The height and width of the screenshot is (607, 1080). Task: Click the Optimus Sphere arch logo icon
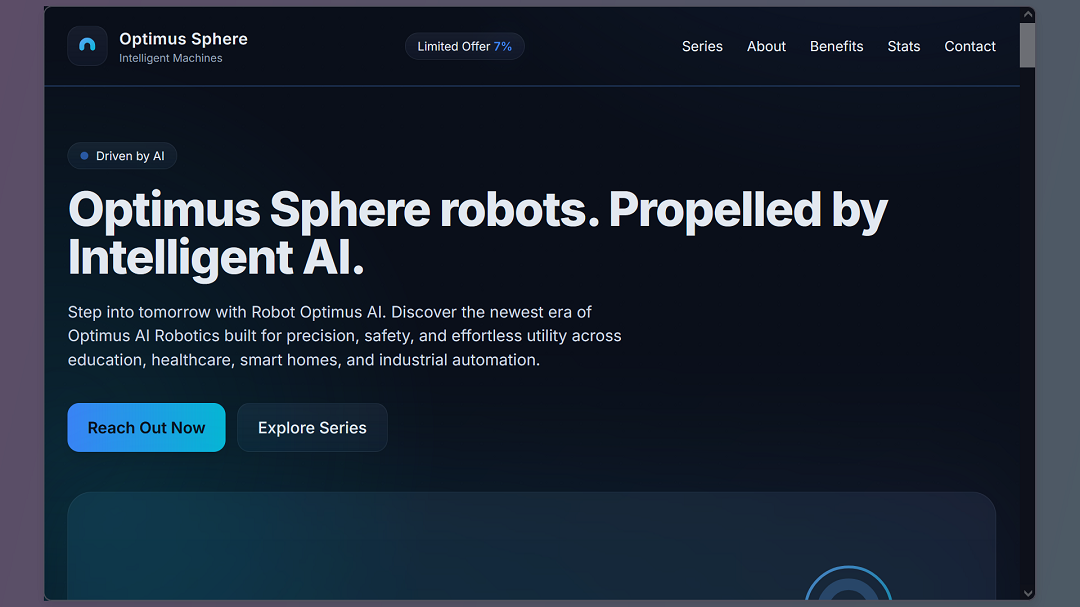point(87,46)
